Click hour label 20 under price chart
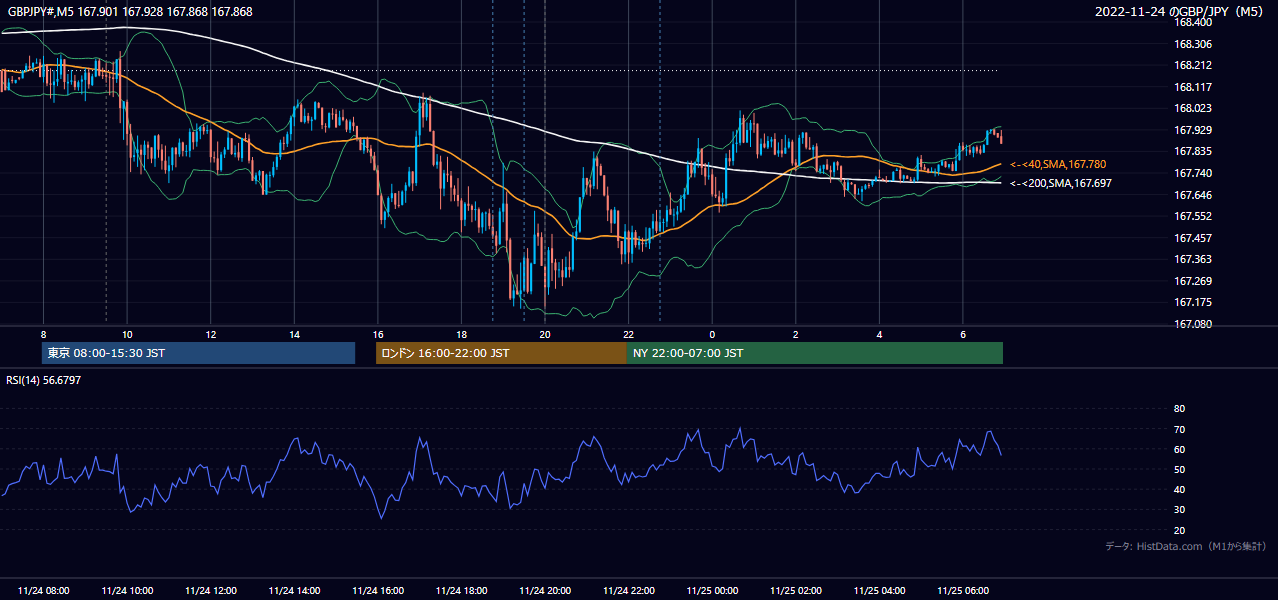The height and width of the screenshot is (600, 1278). pos(544,334)
